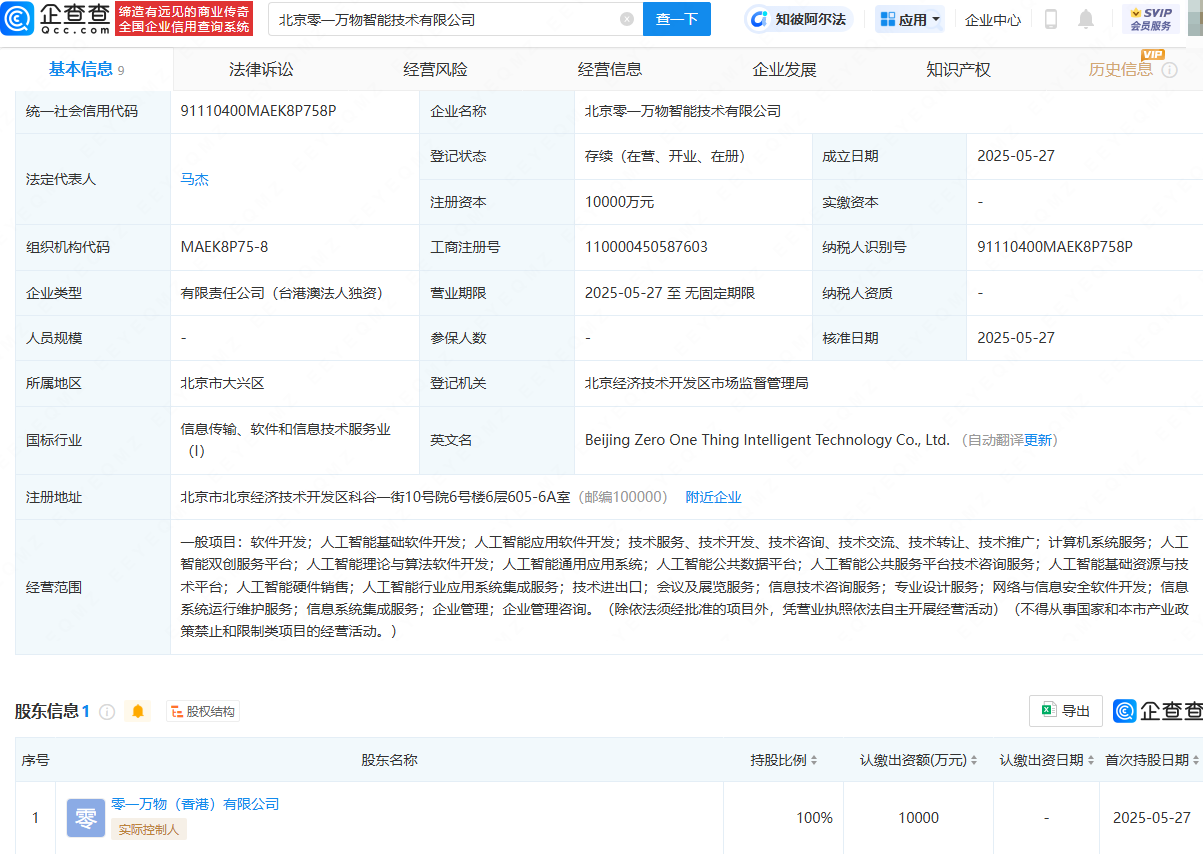The height and width of the screenshot is (854, 1203).
Task: Click shareholder avatar 零 thumbnail
Action: pyautogui.click(x=86, y=818)
